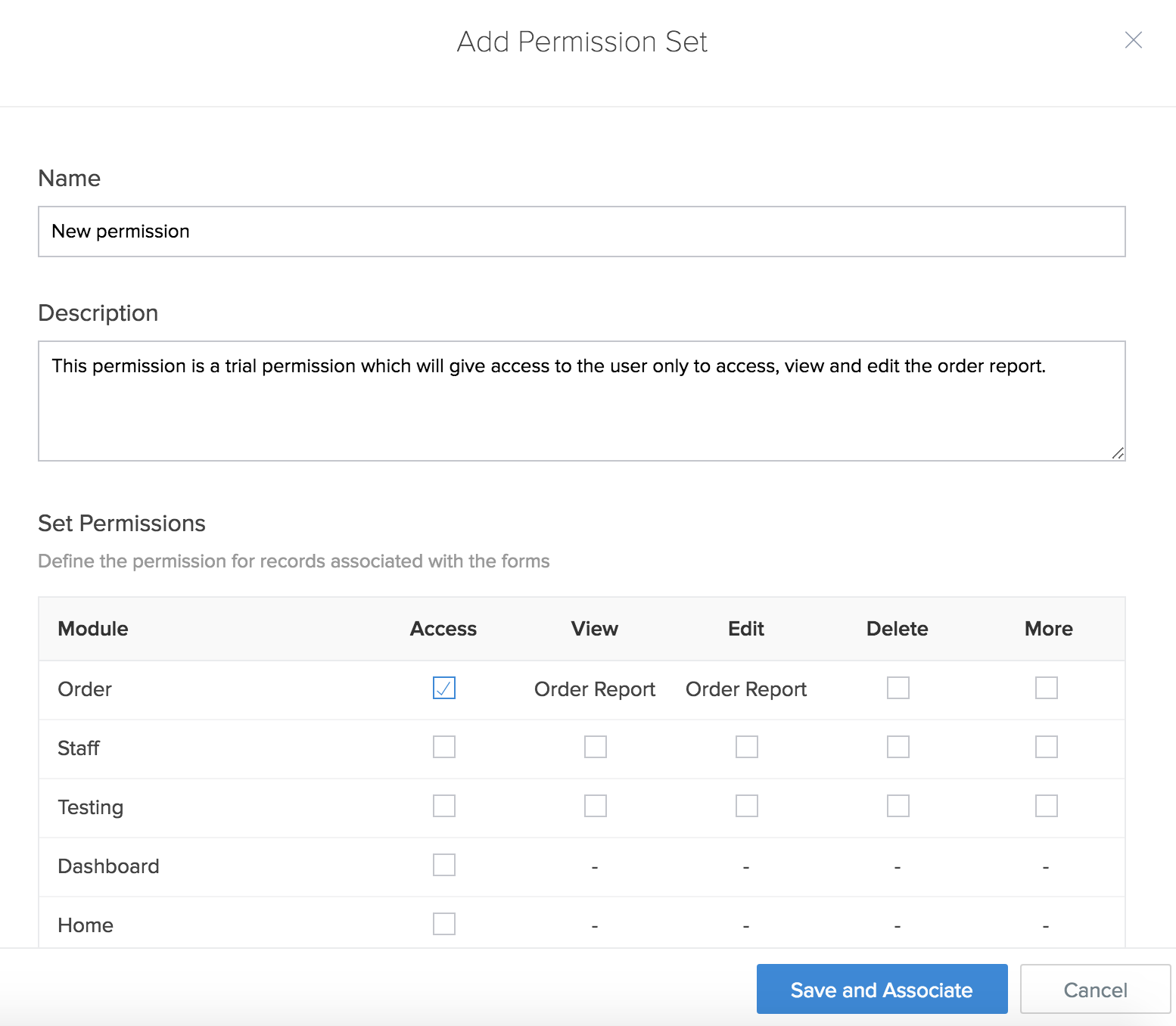Viewport: 1176px width, 1026px height.
Task: Open the Order Report edit selector
Action: tap(746, 689)
